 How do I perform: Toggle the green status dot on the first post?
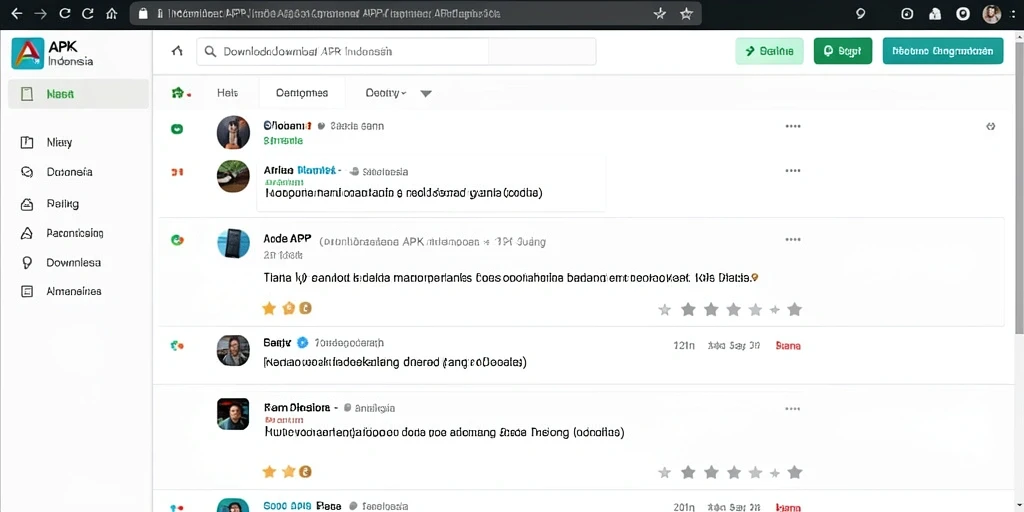pos(176,129)
